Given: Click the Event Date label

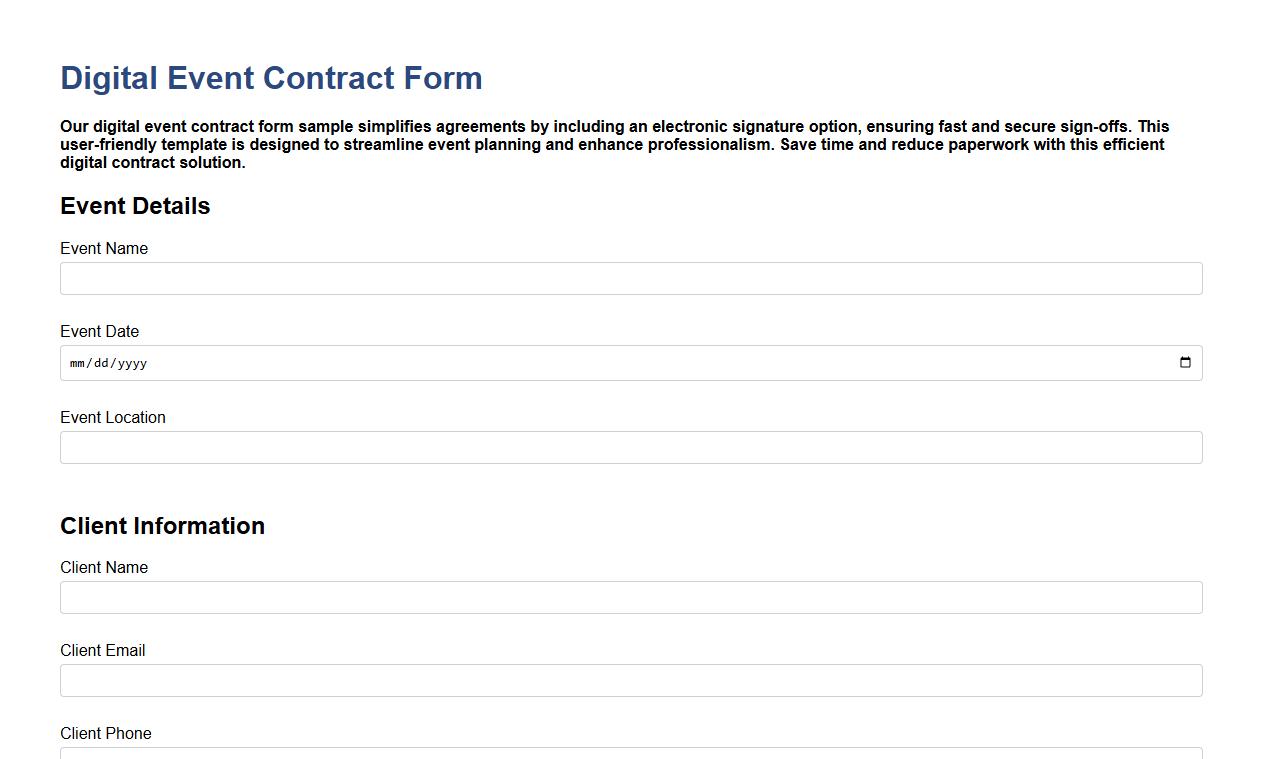Looking at the screenshot, I should (x=99, y=331).
